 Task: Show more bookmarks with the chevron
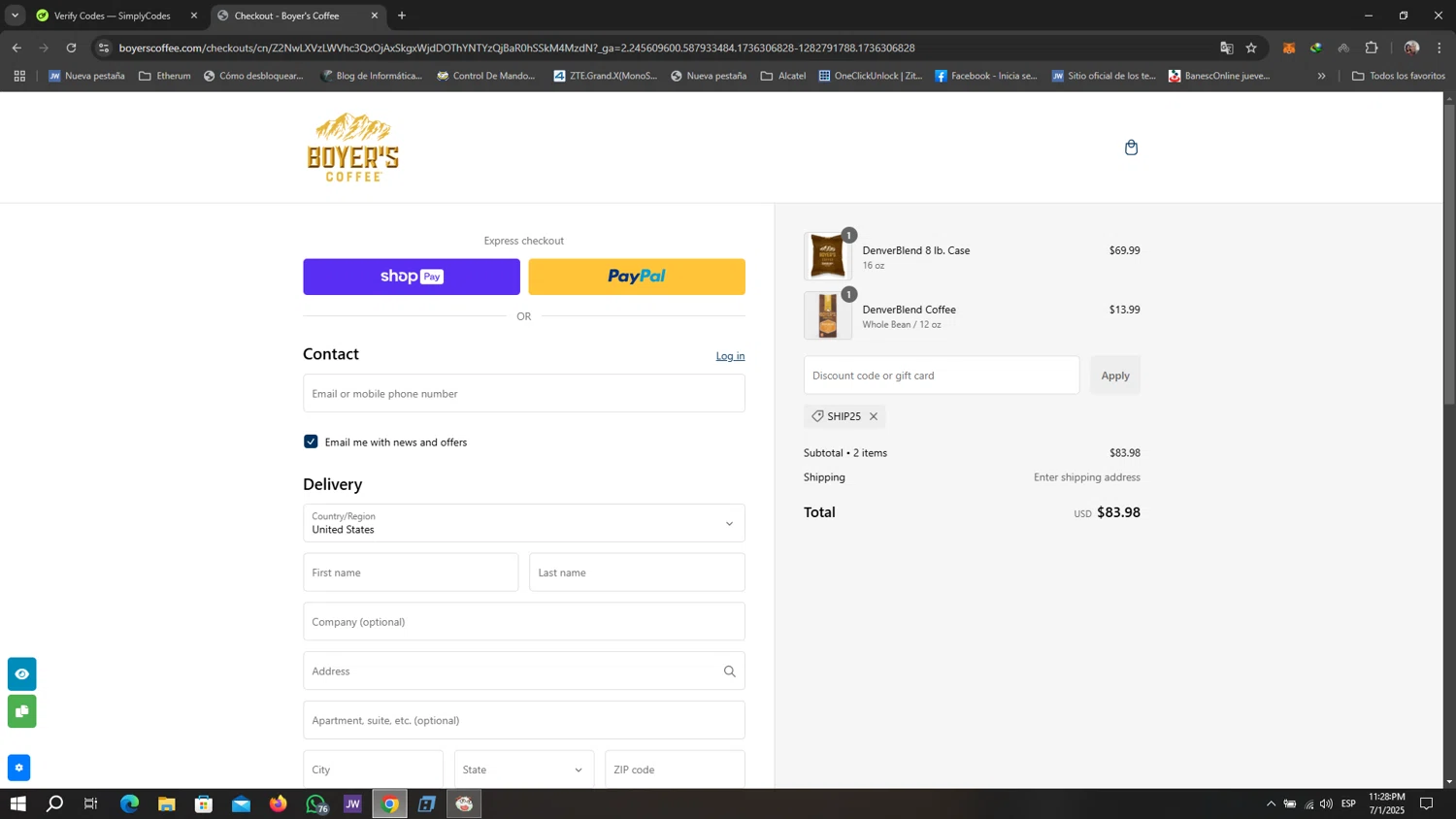(x=1321, y=76)
